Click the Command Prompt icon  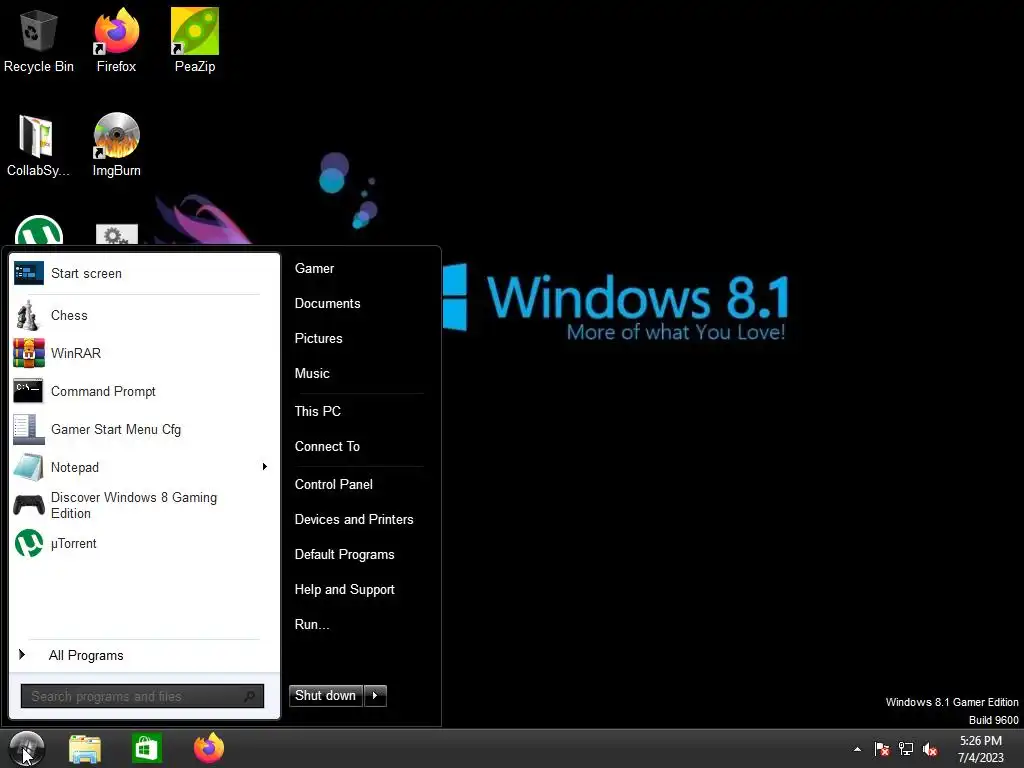[28, 391]
